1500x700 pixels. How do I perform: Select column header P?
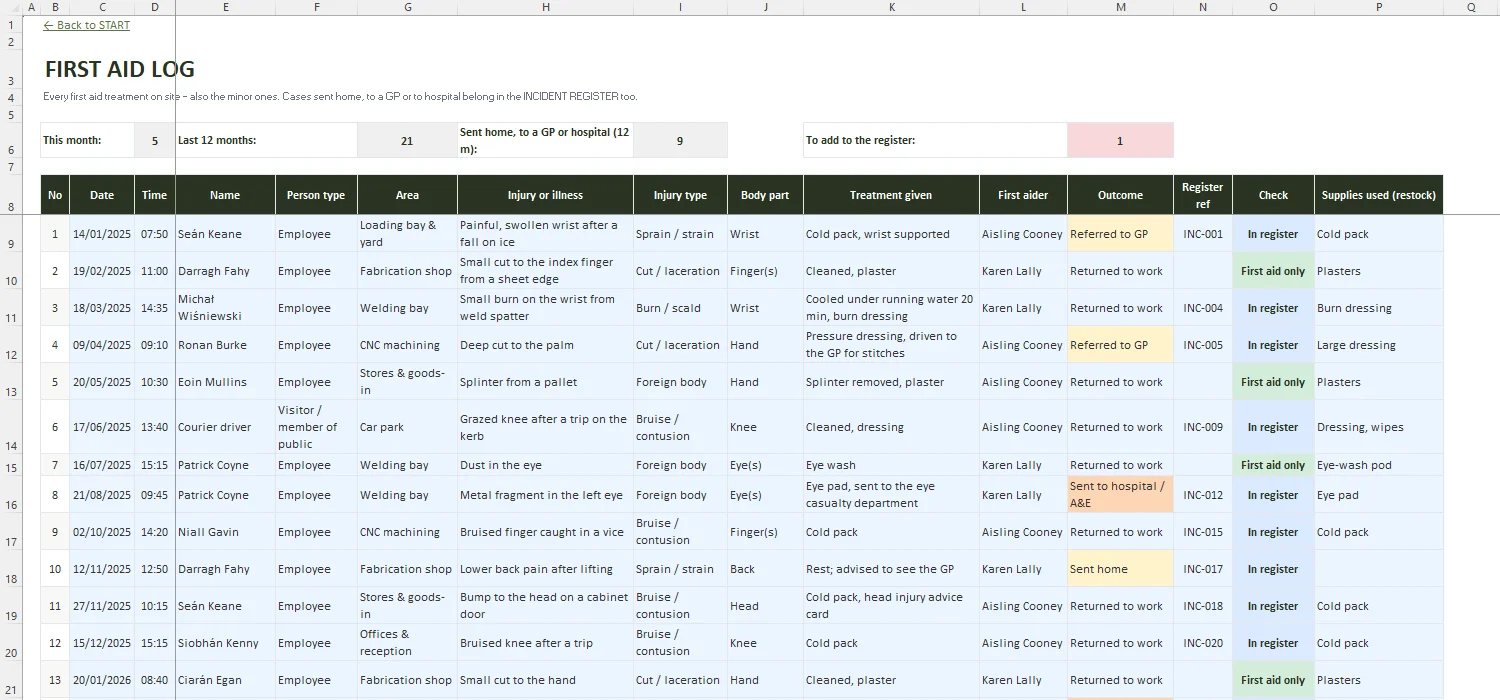pos(1378,7)
